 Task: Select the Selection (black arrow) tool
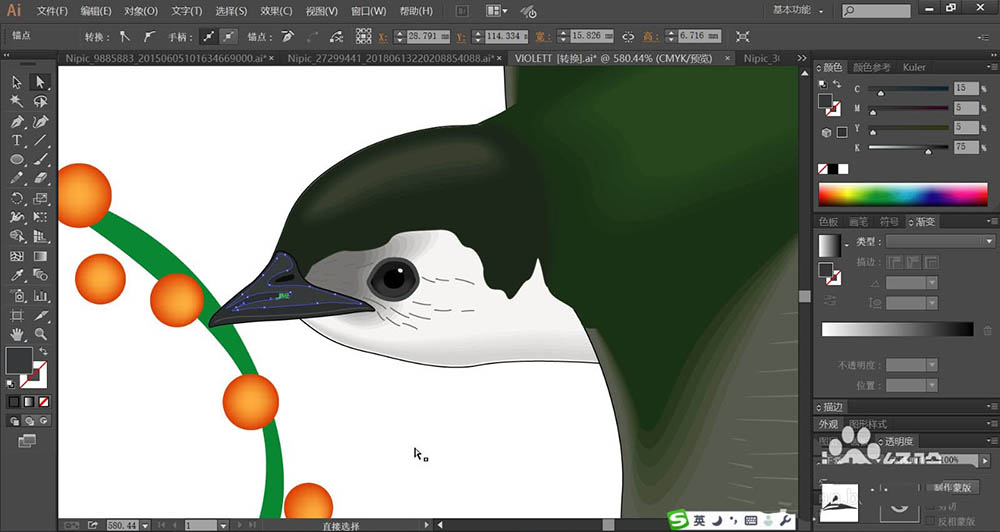tap(17, 82)
